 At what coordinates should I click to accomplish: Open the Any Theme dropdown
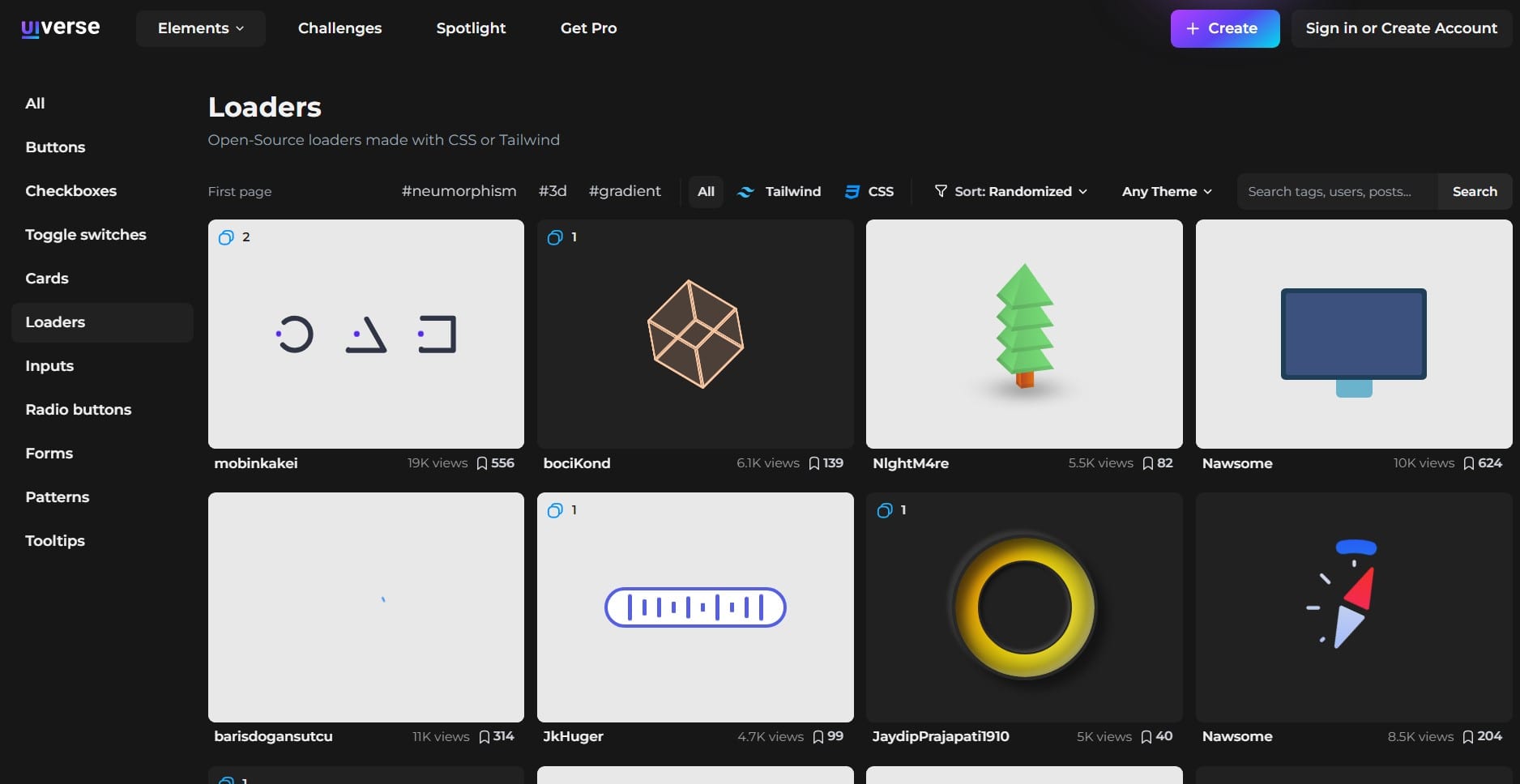click(1166, 191)
